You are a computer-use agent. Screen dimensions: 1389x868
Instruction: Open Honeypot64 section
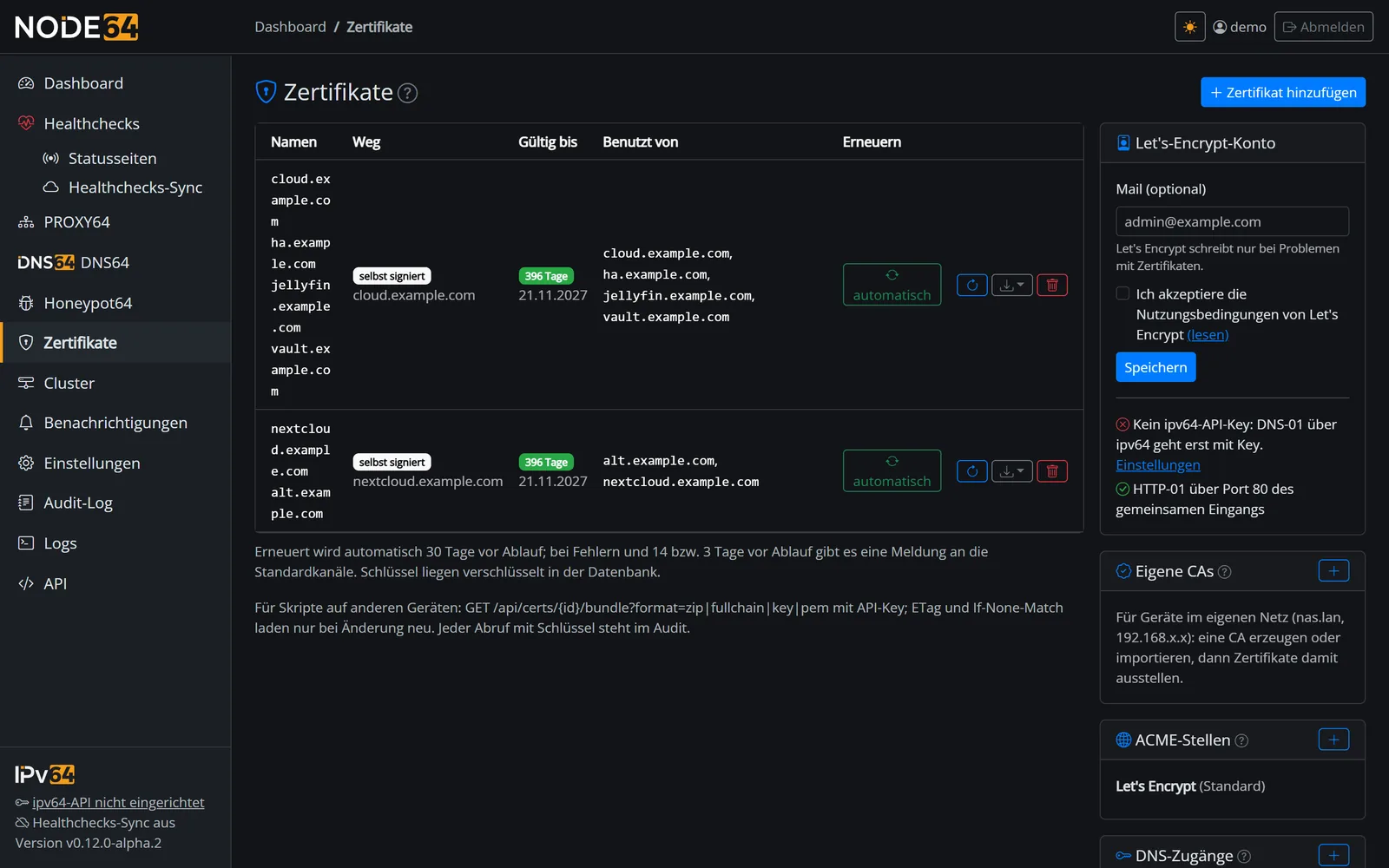115,303
